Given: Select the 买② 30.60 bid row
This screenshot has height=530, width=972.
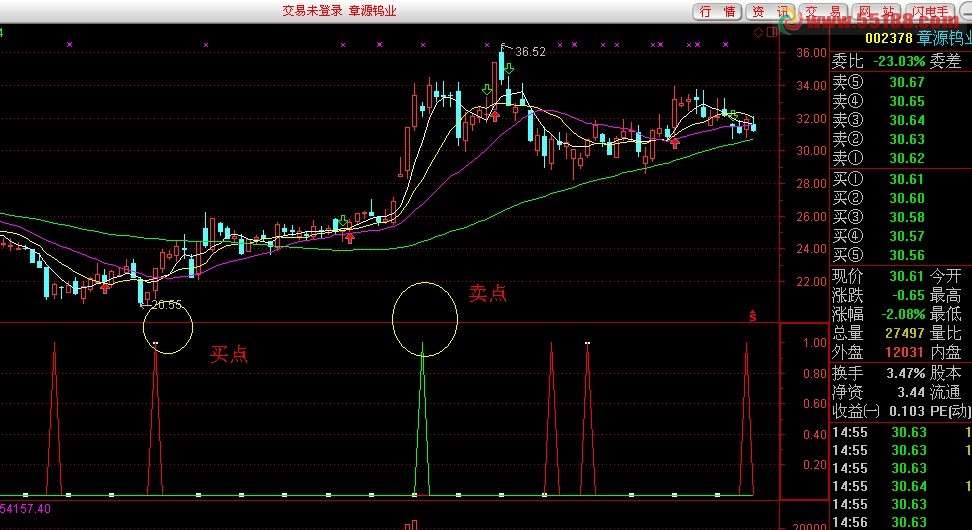Looking at the screenshot, I should 901,198.
